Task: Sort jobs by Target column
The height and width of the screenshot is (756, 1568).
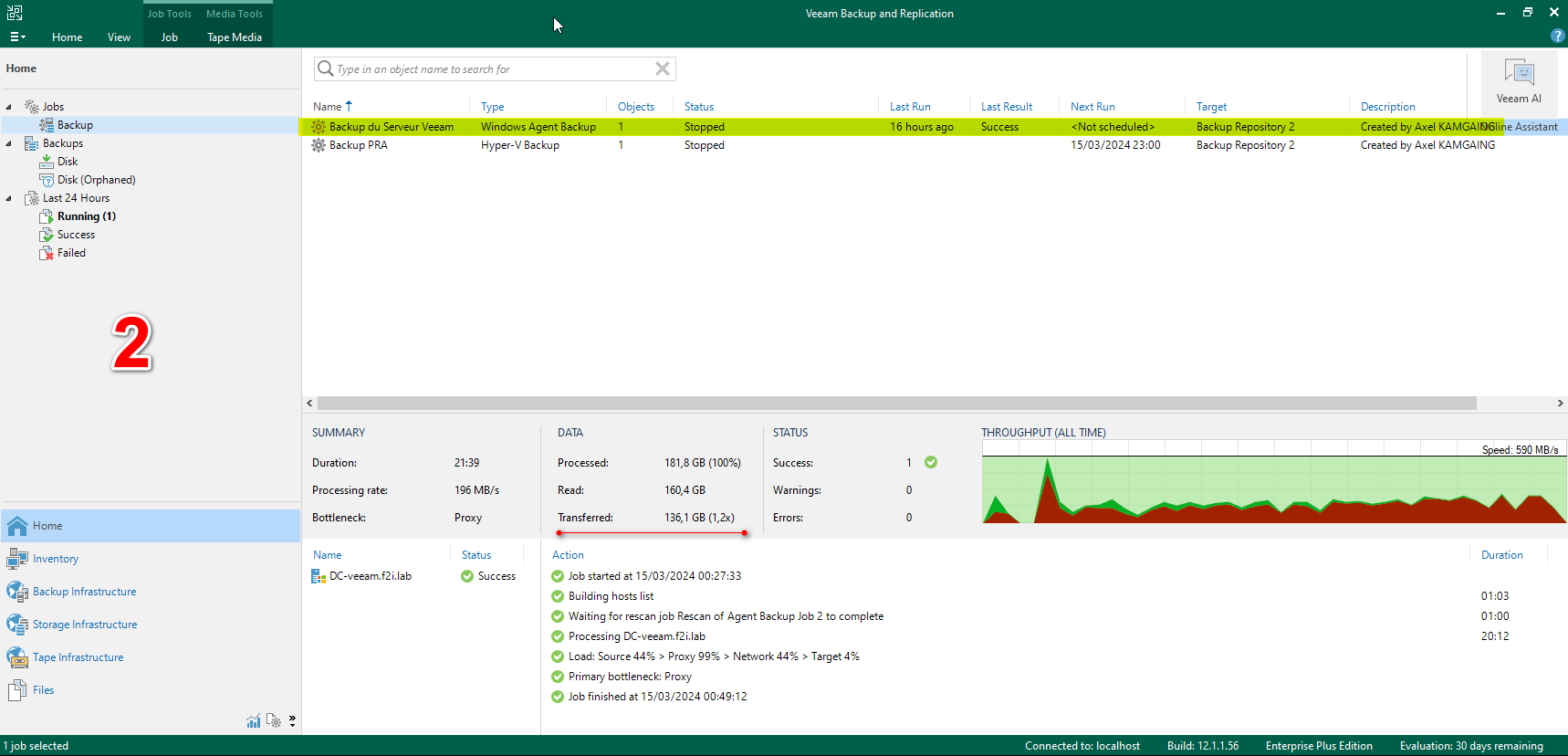Action: coord(1212,107)
